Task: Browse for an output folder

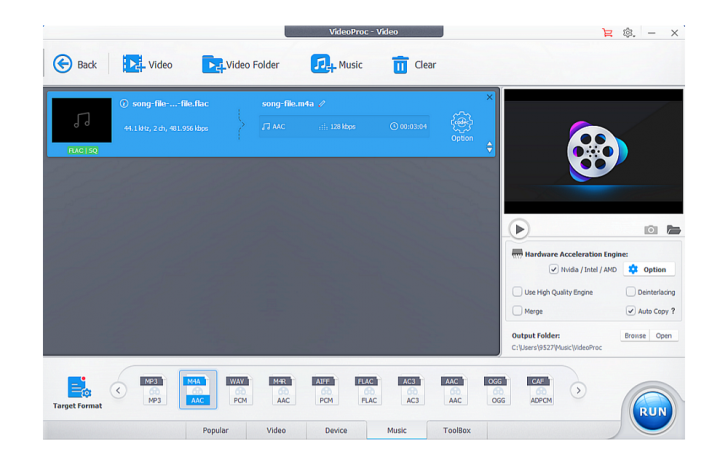Action: point(635,336)
